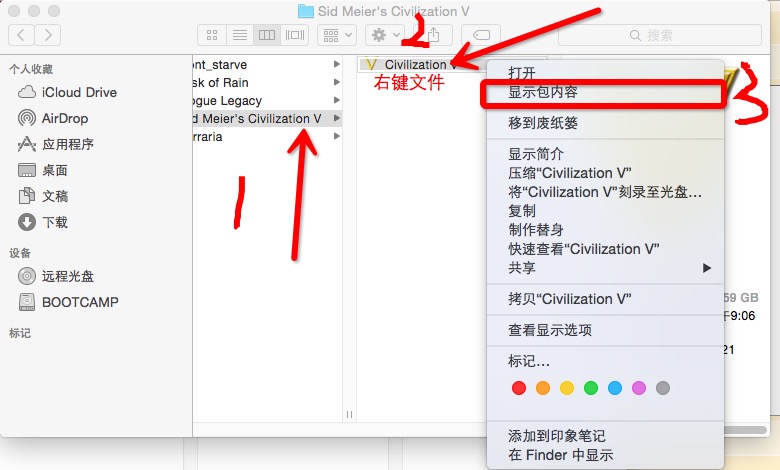Apply the green tag color
This screenshot has width=780, height=470.
click(x=591, y=388)
